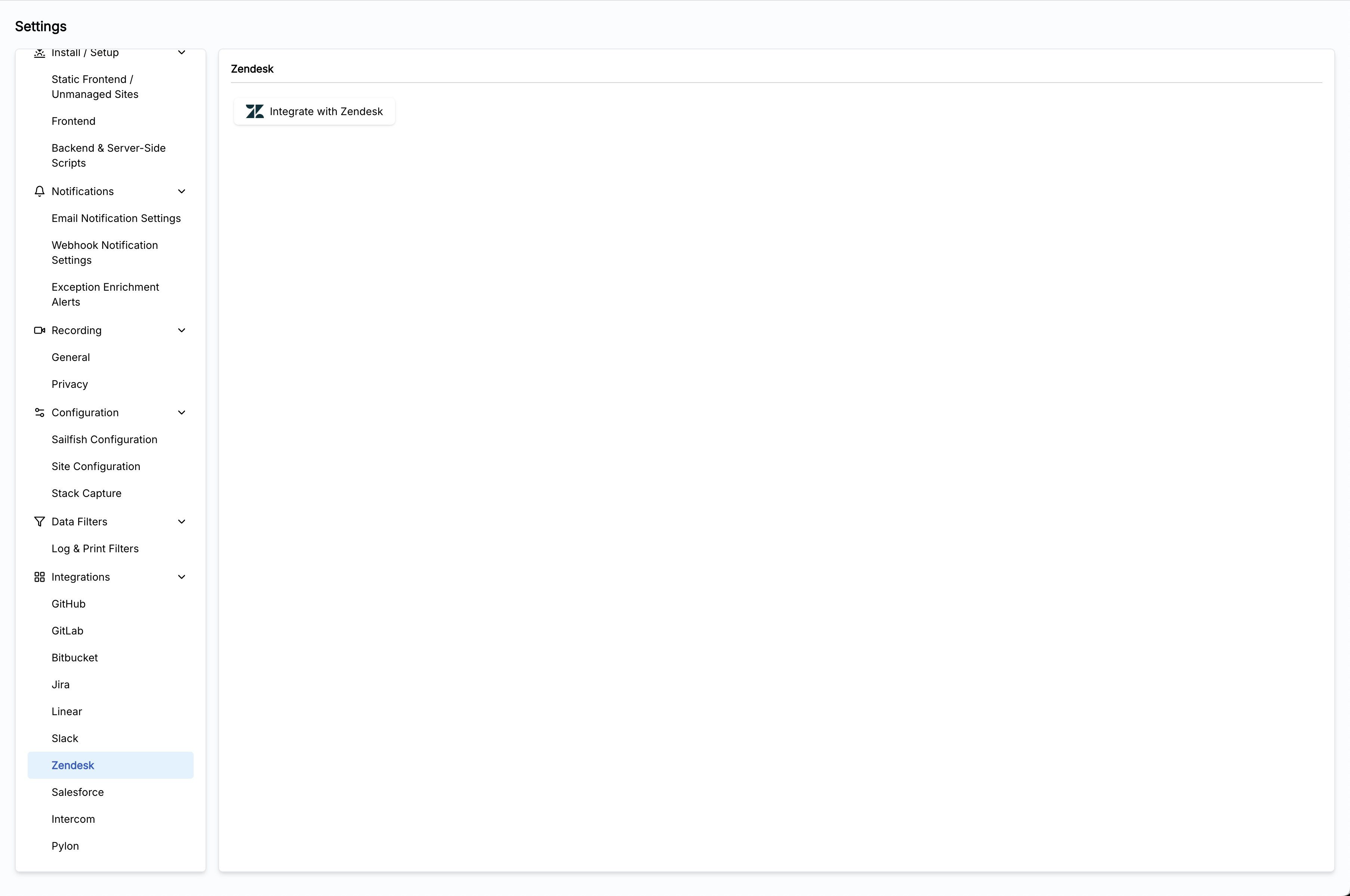The image size is (1350, 896).
Task: Collapse the Notifications section chevron
Action: [x=182, y=191]
